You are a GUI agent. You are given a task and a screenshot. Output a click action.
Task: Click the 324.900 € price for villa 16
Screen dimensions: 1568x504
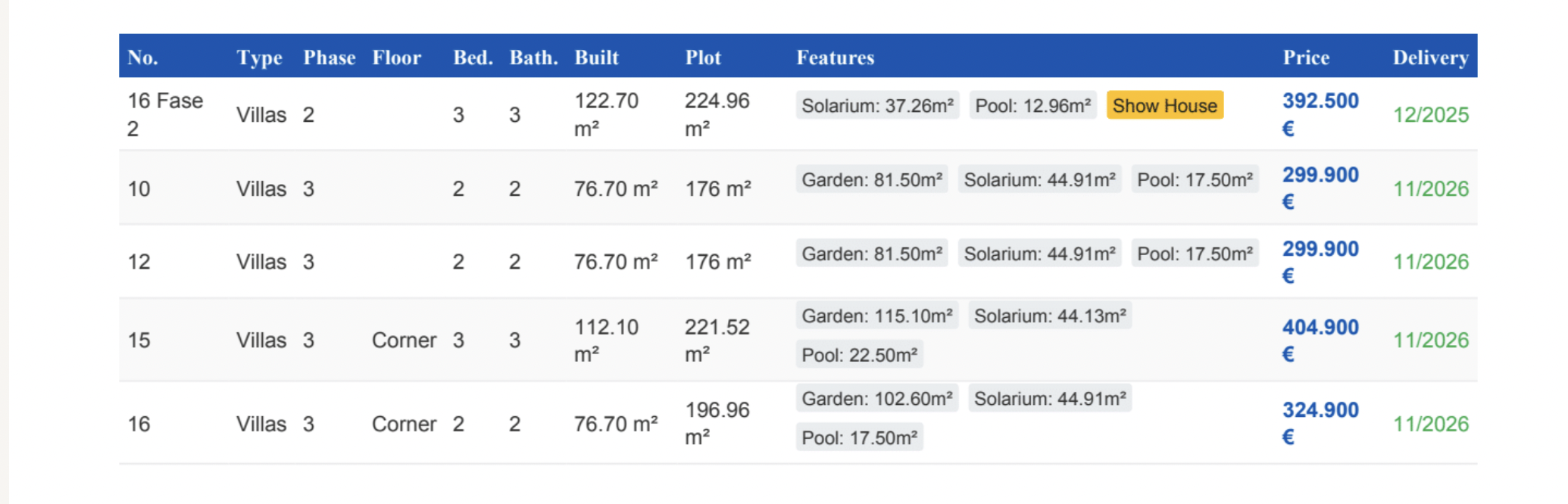(1320, 410)
